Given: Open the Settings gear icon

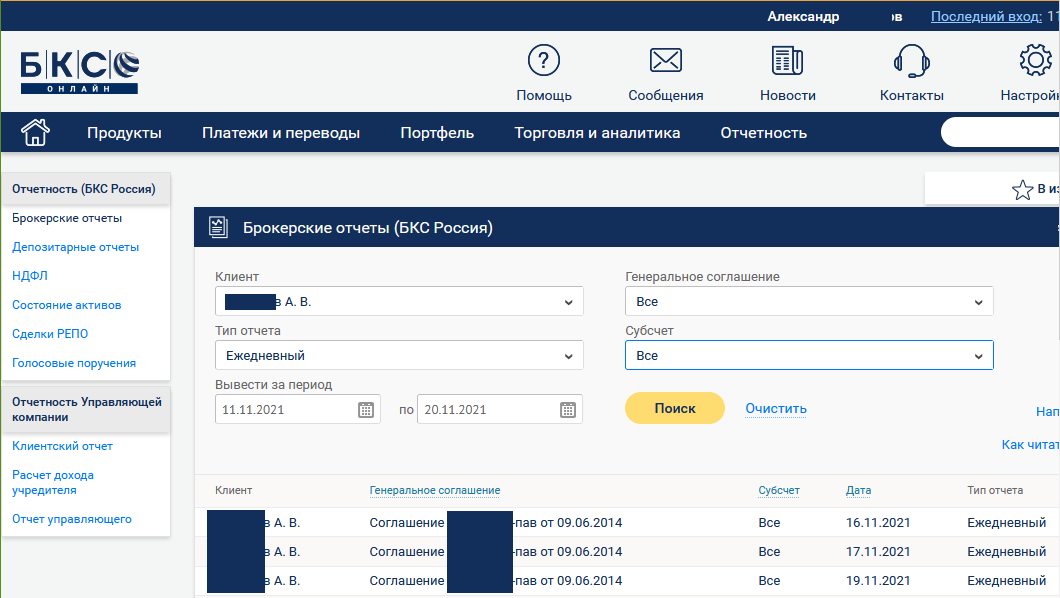Looking at the screenshot, I should (x=1034, y=62).
